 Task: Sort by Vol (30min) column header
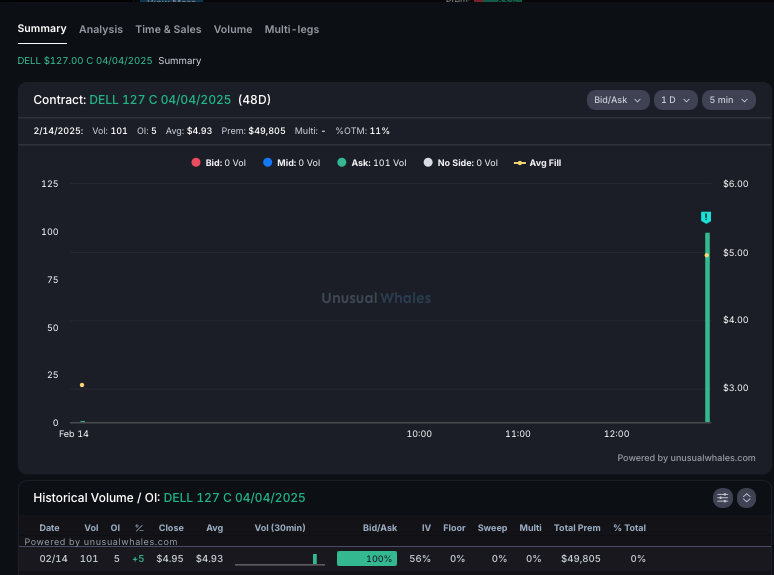(280, 528)
